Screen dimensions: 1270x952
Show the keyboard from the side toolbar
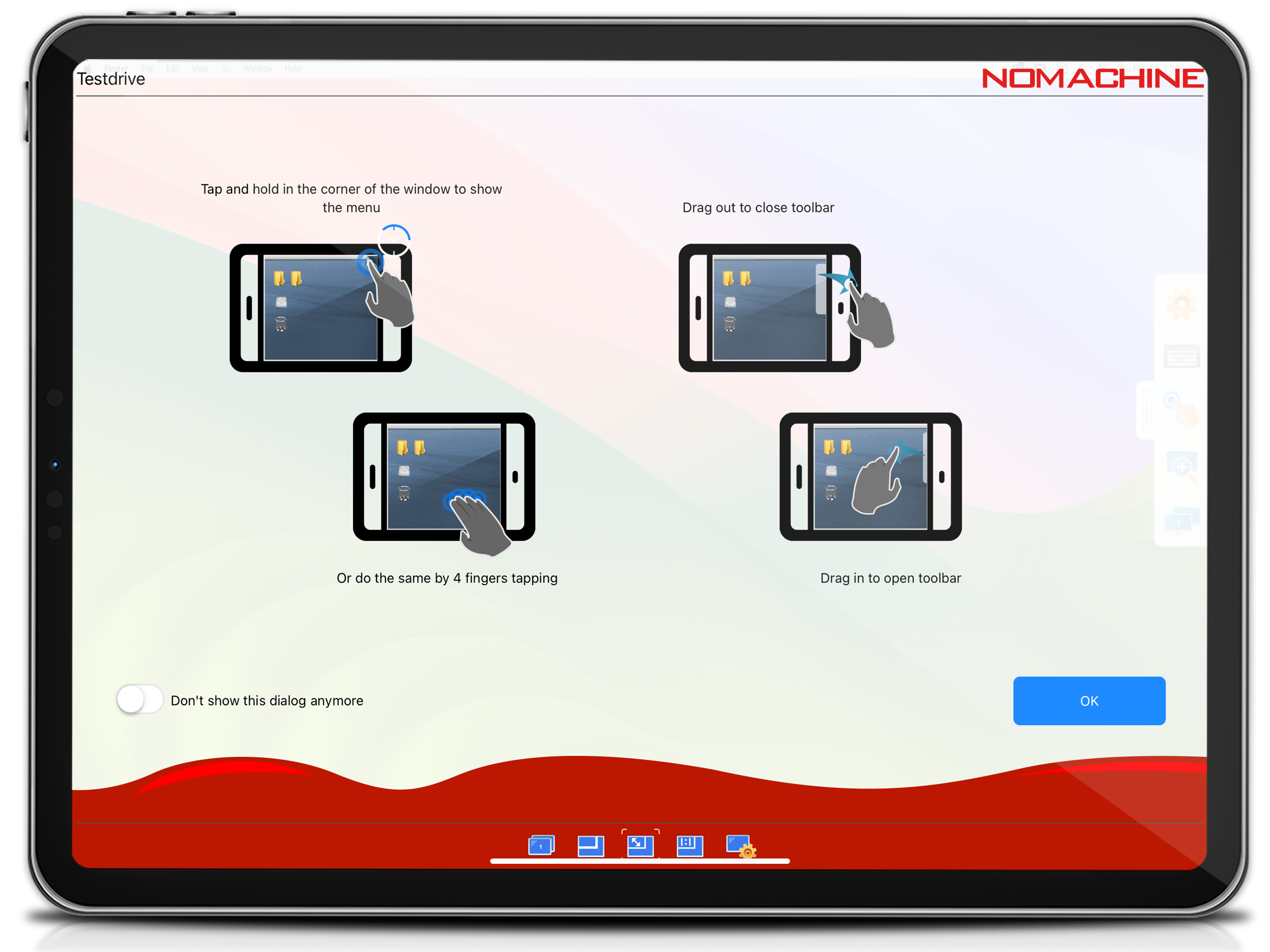1182,357
